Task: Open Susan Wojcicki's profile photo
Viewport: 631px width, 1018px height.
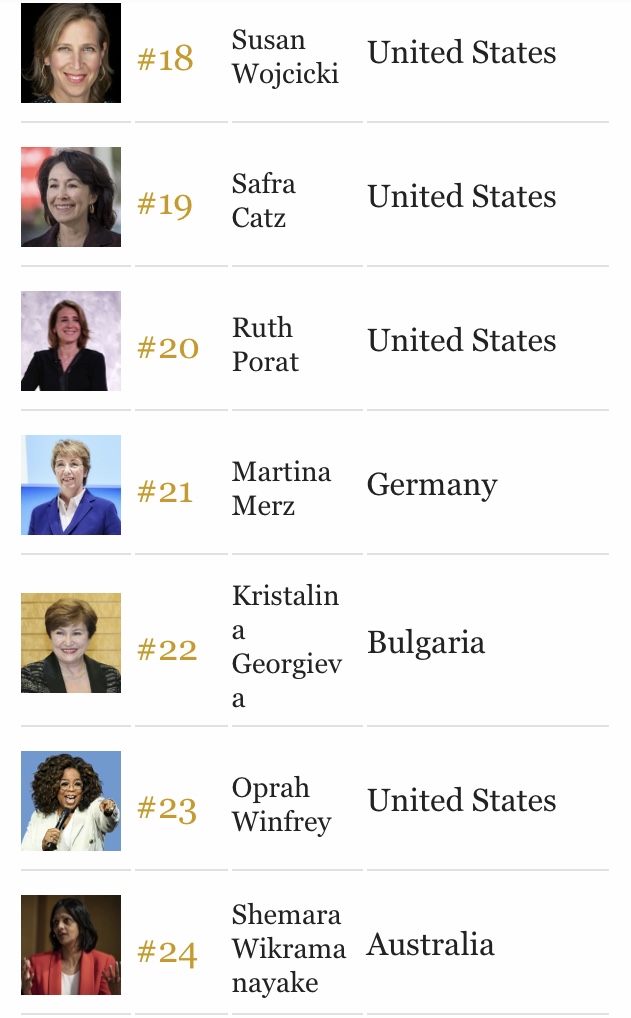Action: tap(71, 53)
